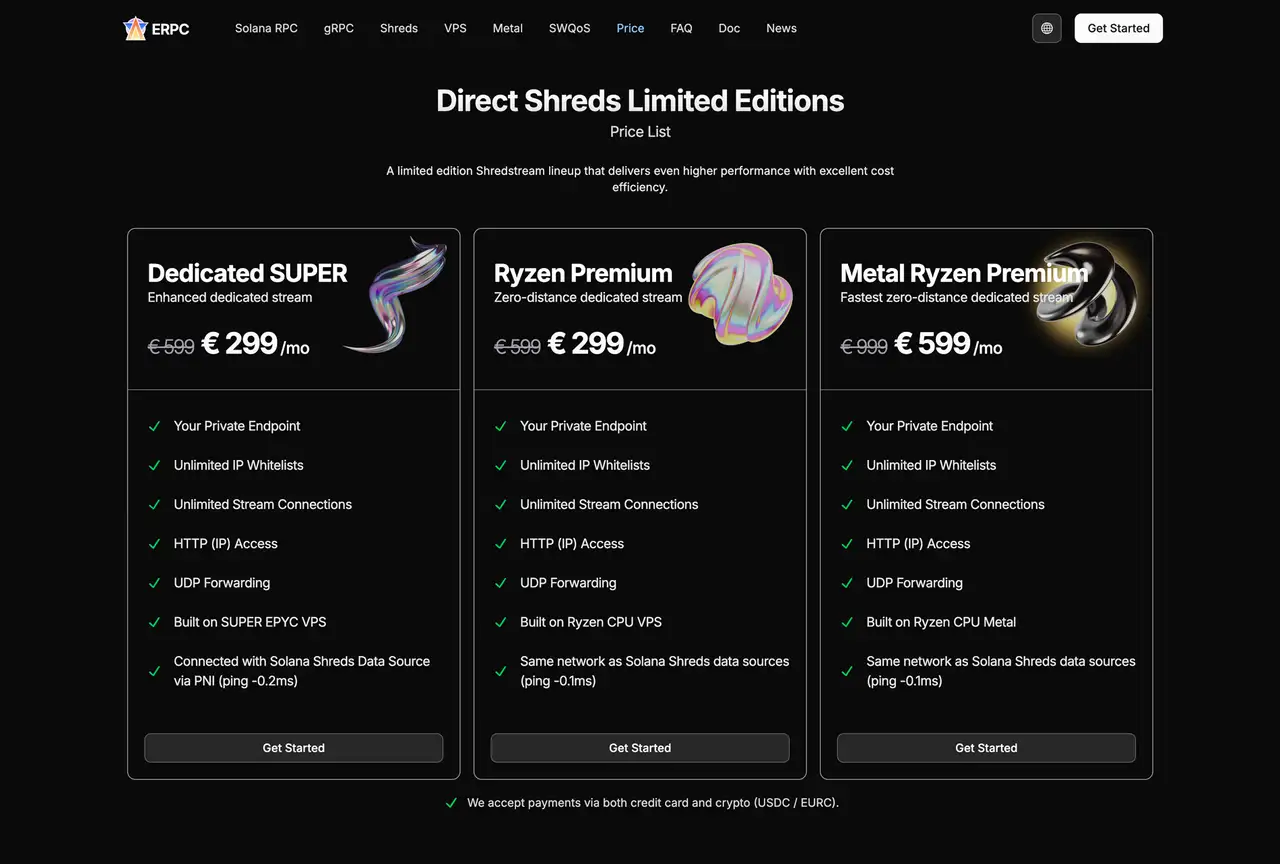The height and width of the screenshot is (864, 1280).
Task: Click the gRPC navigation link
Action: tap(338, 28)
